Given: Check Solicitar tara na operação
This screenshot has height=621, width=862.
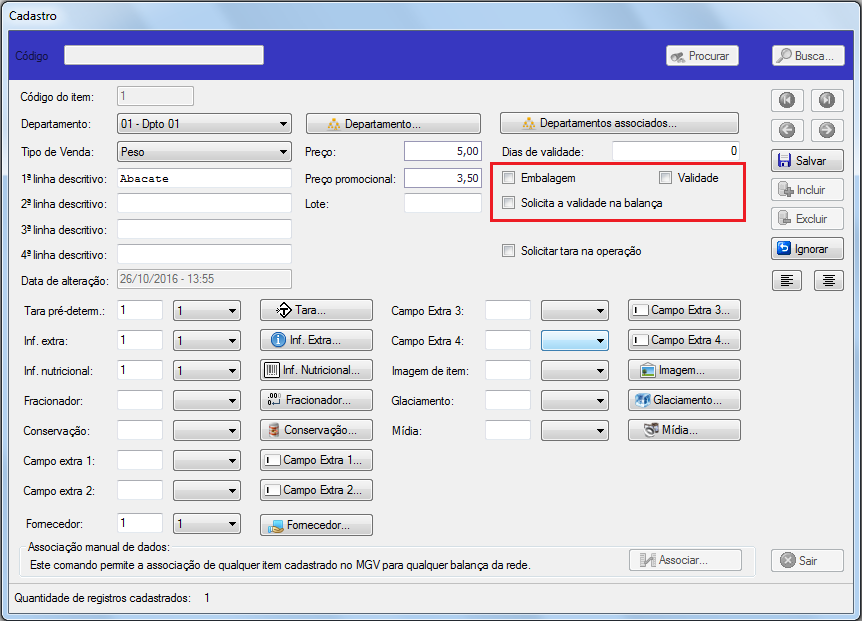Looking at the screenshot, I should 509,251.
